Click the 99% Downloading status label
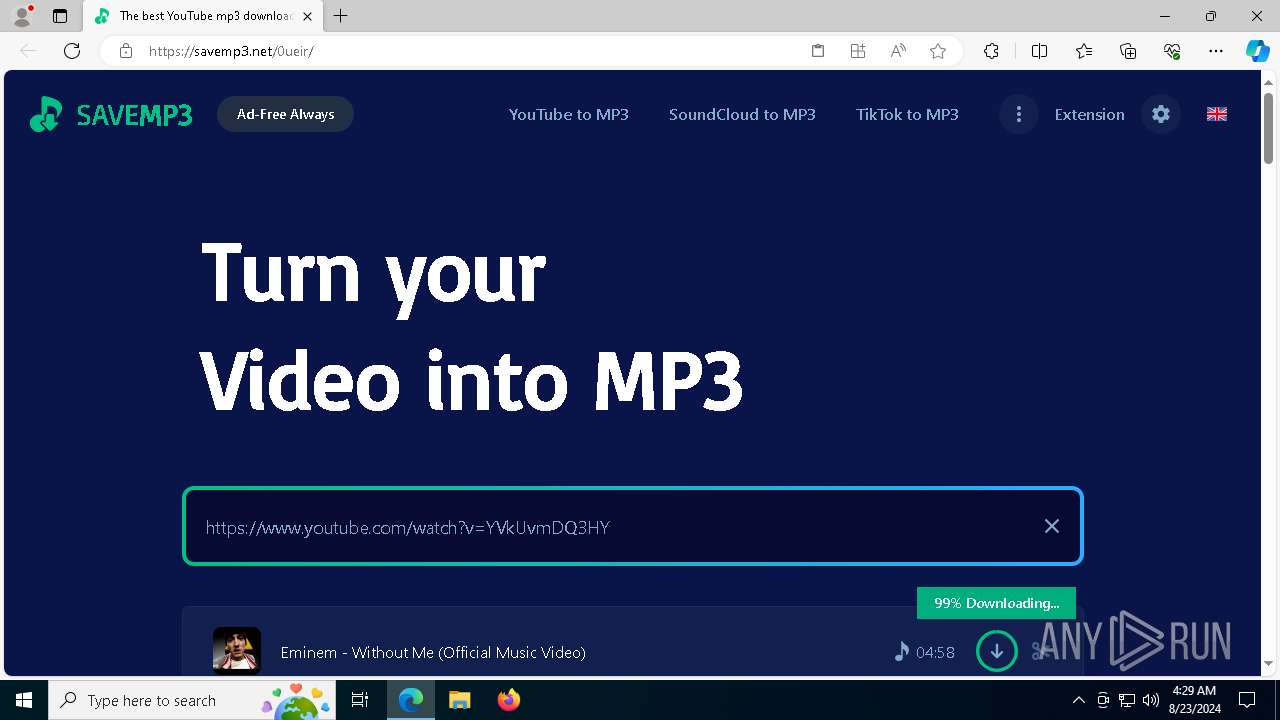The width and height of the screenshot is (1280, 720). [x=996, y=603]
